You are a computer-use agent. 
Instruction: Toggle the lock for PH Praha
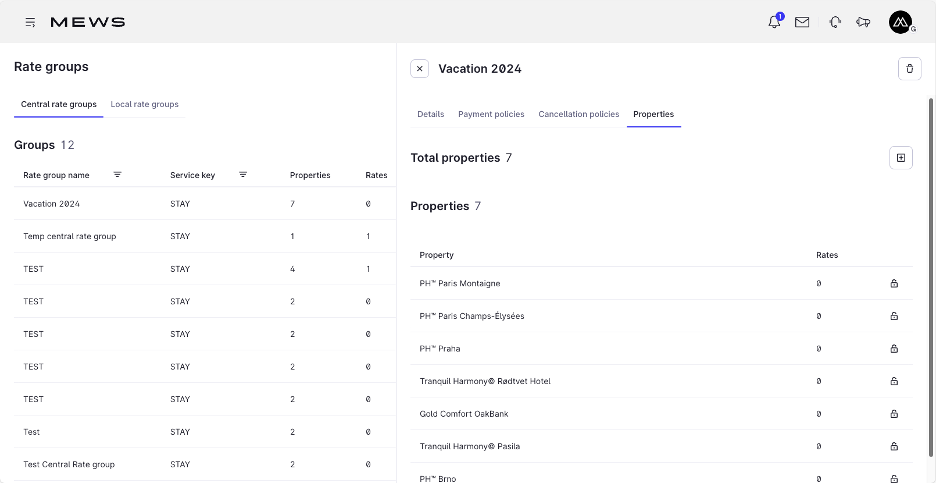894,349
